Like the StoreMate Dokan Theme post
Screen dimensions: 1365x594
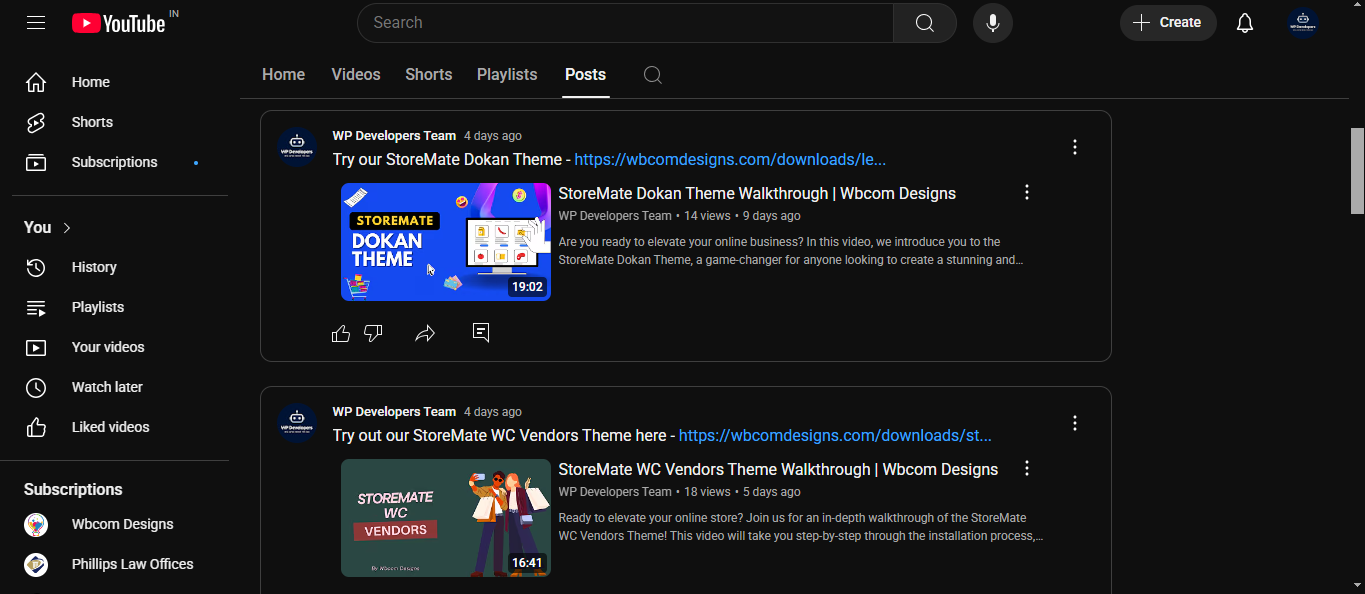341,333
